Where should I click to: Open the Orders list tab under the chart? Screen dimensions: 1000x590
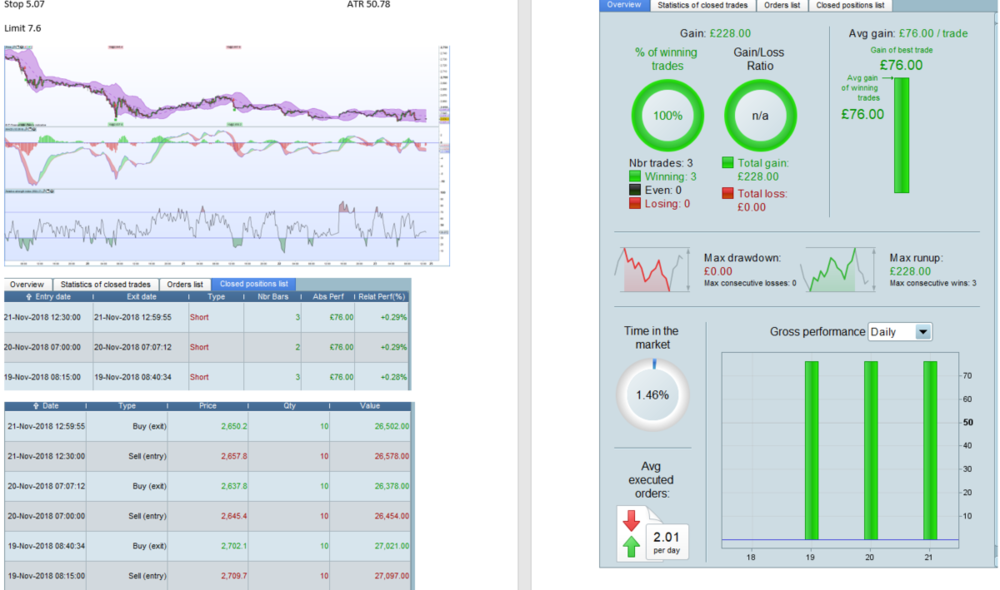pyautogui.click(x=184, y=285)
